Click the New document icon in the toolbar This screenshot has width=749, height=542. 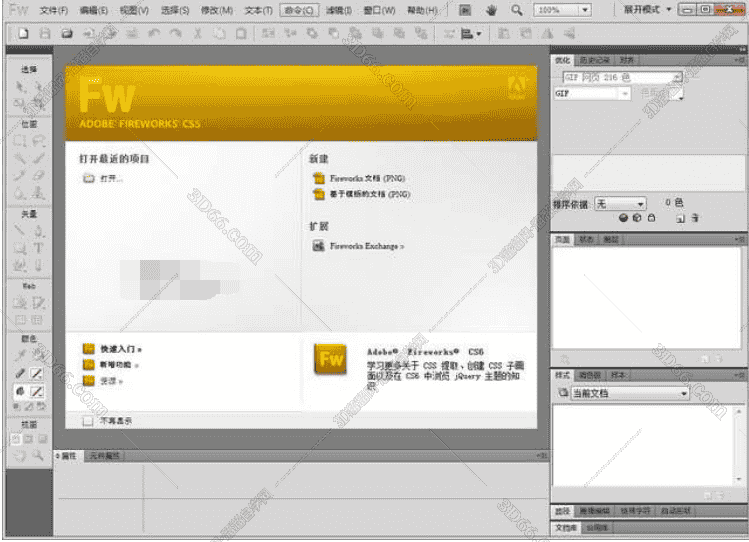point(24,33)
